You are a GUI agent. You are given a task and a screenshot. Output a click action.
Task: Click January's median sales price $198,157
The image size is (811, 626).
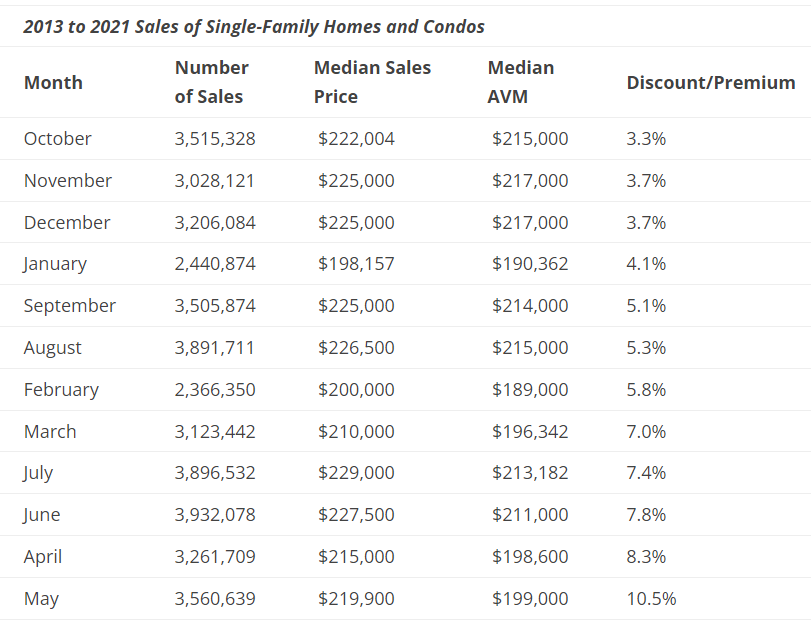pos(356,264)
